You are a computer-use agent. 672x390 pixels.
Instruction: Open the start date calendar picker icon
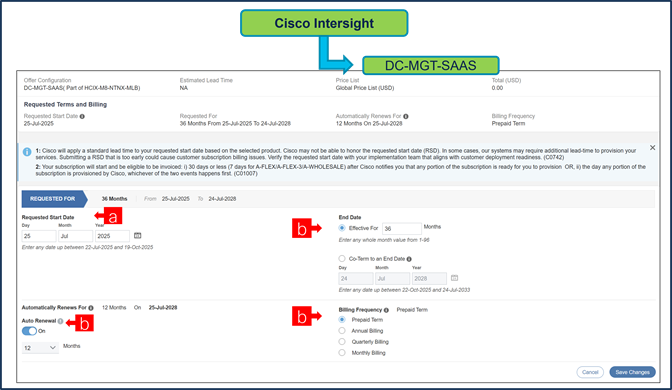[x=138, y=236]
